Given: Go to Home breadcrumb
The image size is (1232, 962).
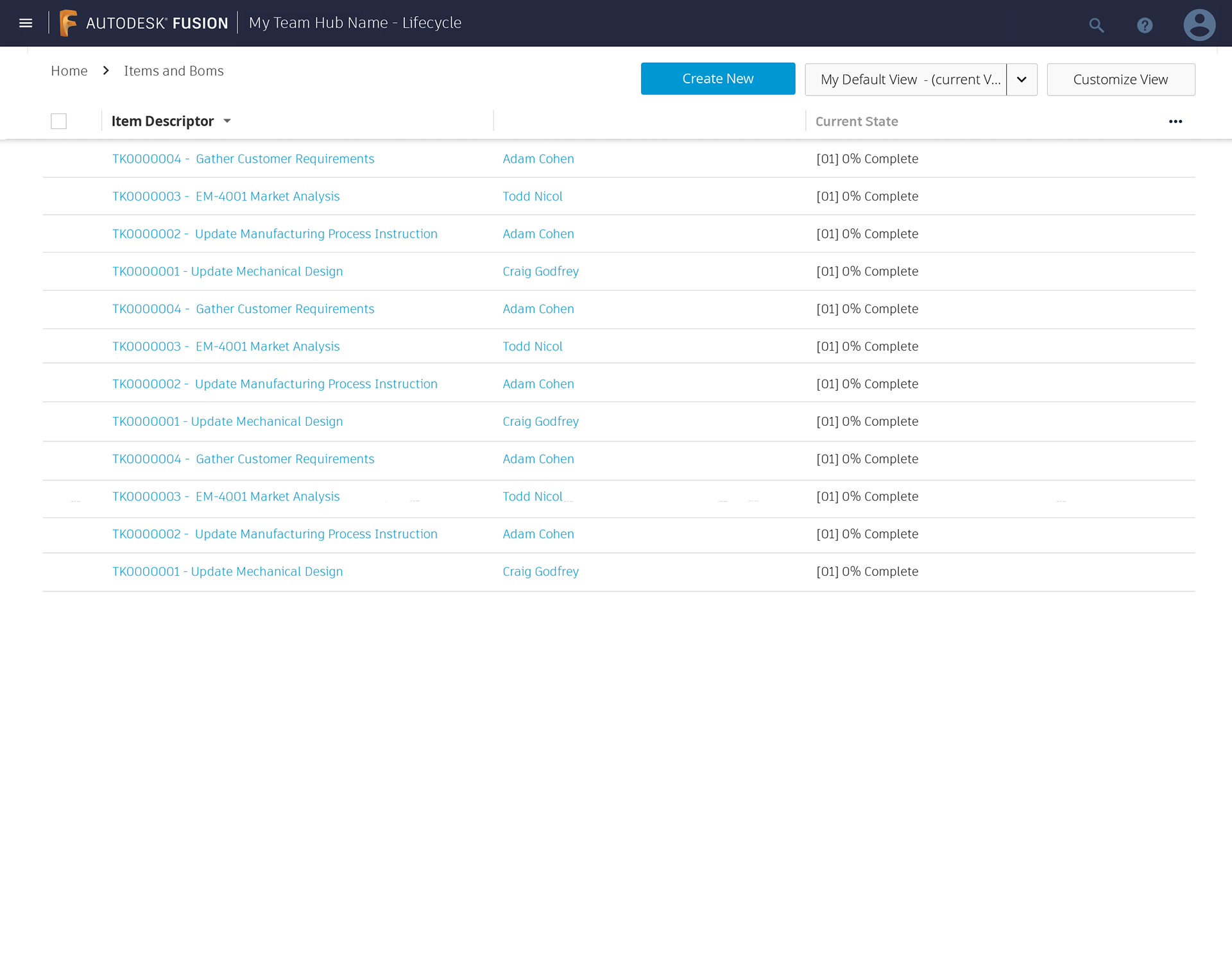Looking at the screenshot, I should [69, 71].
